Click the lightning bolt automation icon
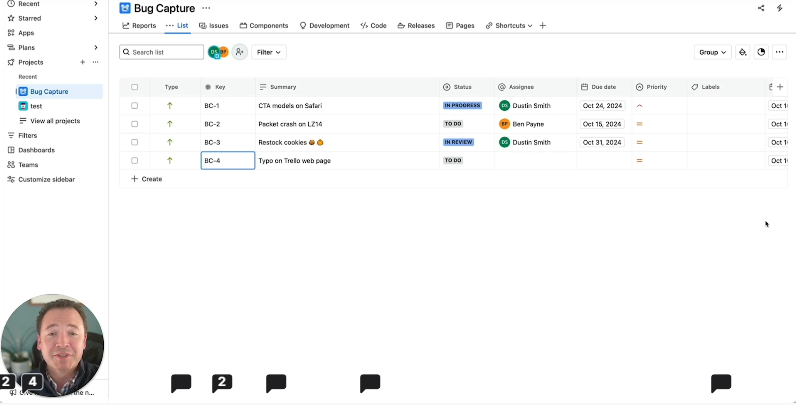 point(779,8)
